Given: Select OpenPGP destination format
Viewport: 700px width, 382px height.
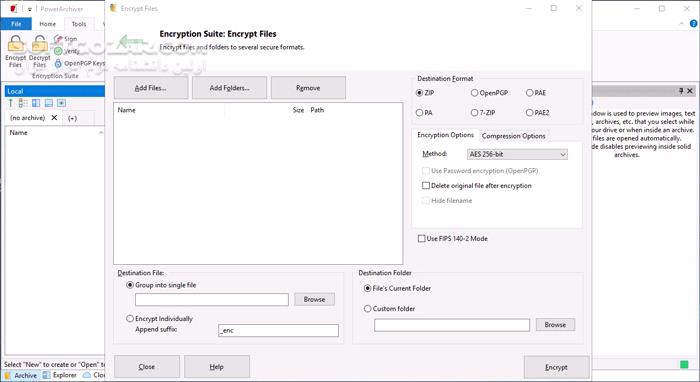Looking at the screenshot, I should [x=475, y=93].
